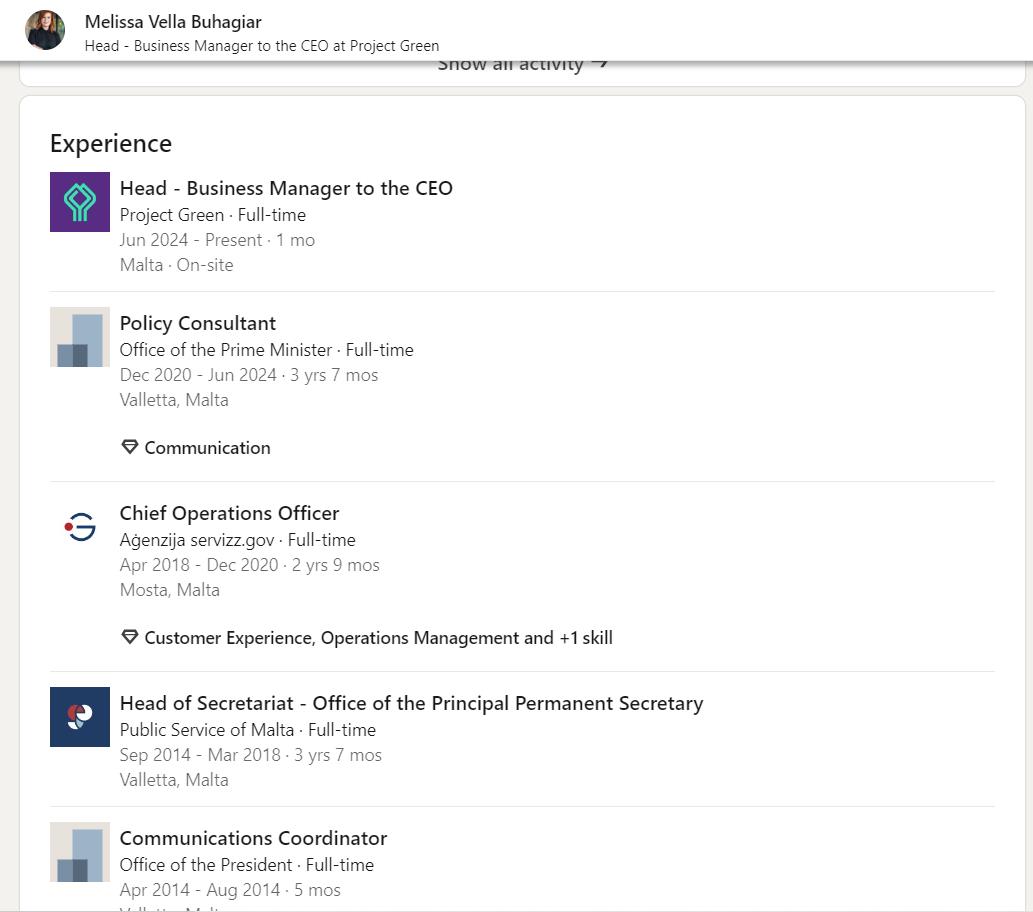Screen dimensions: 1033x912
Task: Expand the Communication skill link
Action: pyautogui.click(x=208, y=448)
